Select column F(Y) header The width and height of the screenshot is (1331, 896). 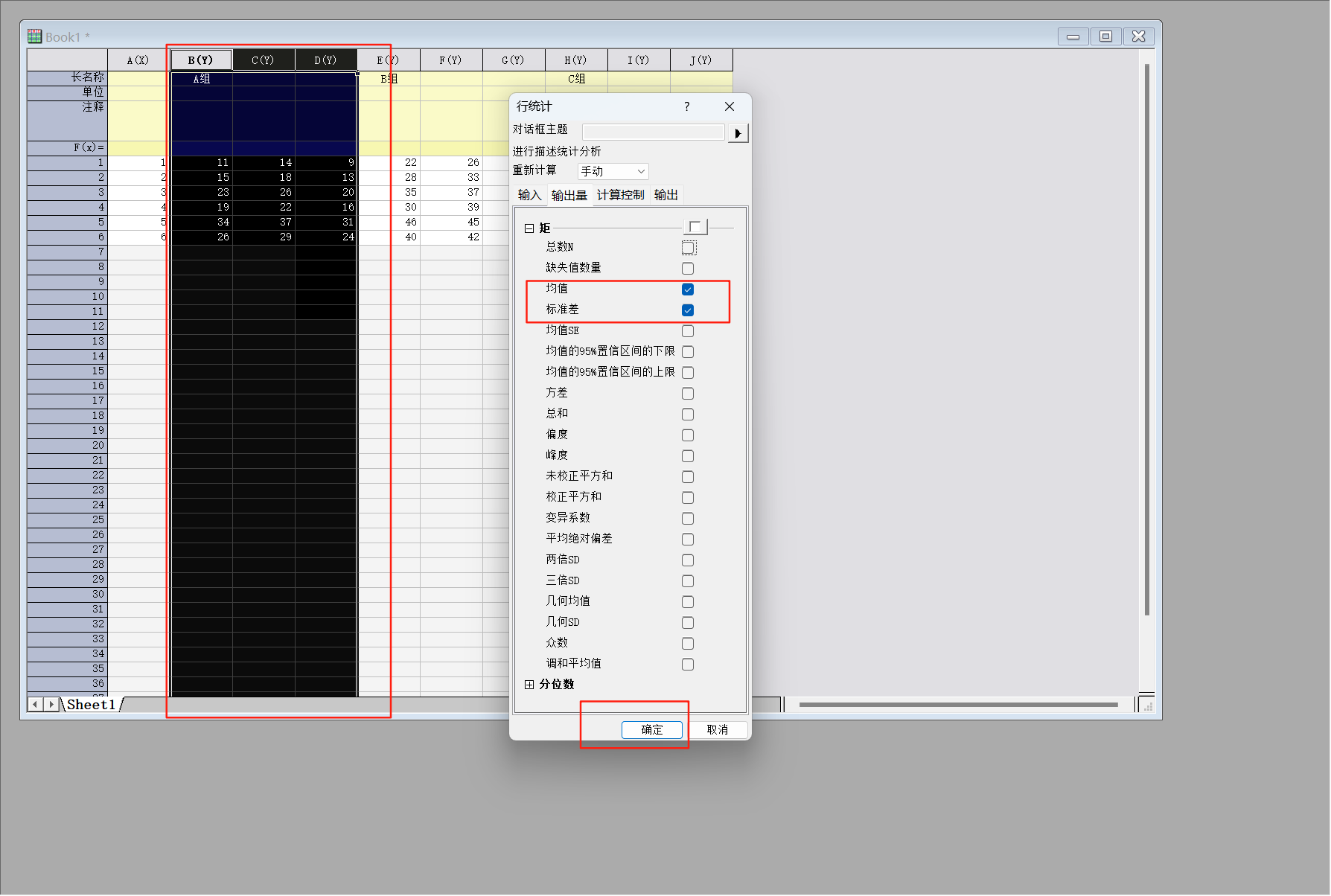coord(451,60)
